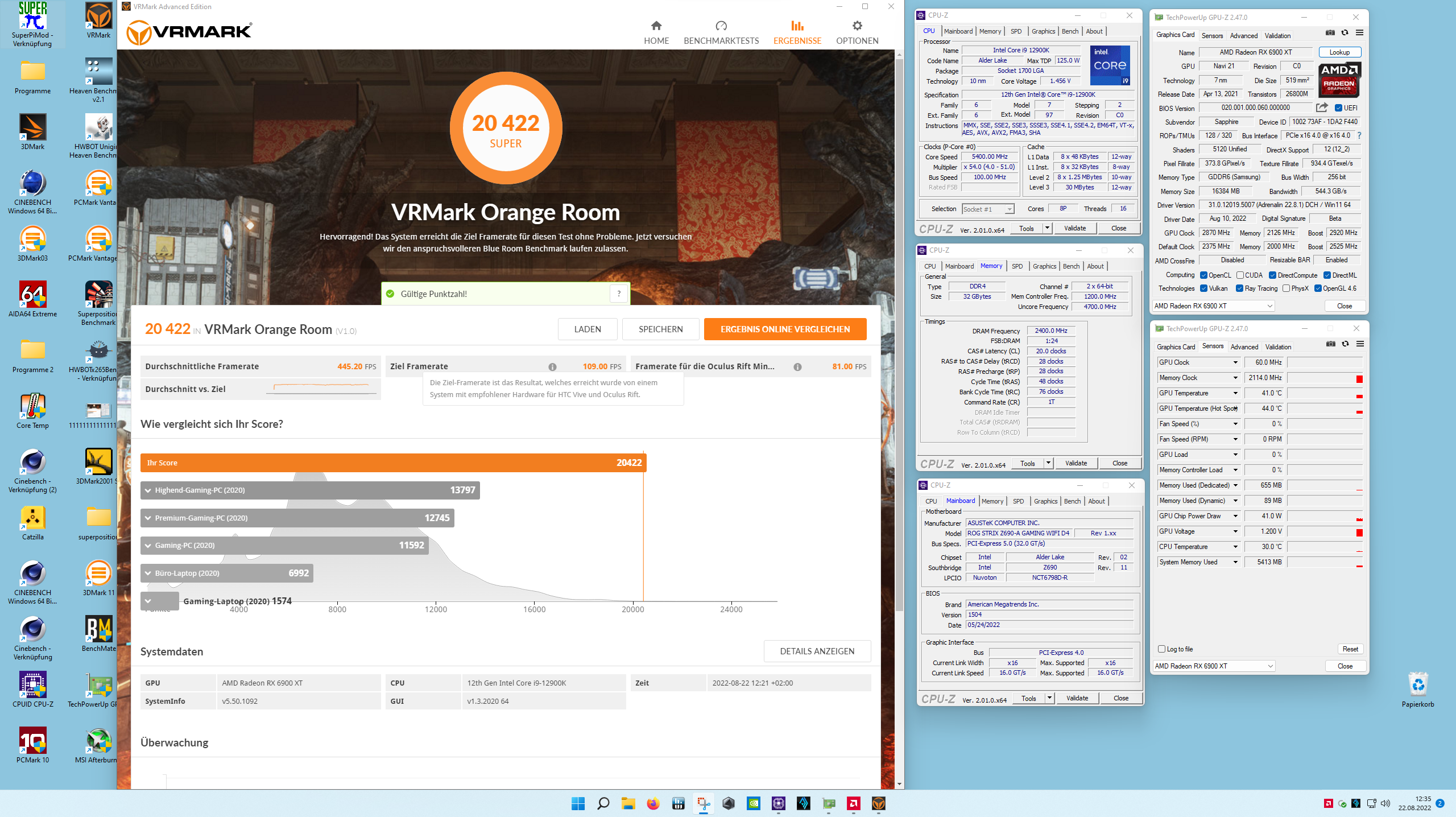Open the 3DMark desktop shortcut
1456x817 pixels.
[32, 131]
